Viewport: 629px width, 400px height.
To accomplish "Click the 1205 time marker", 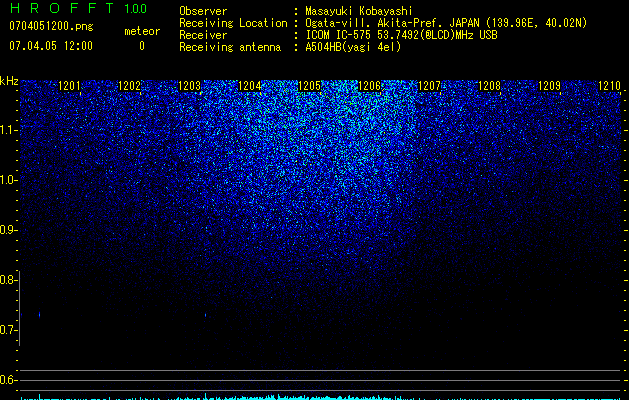I will tap(310, 86).
